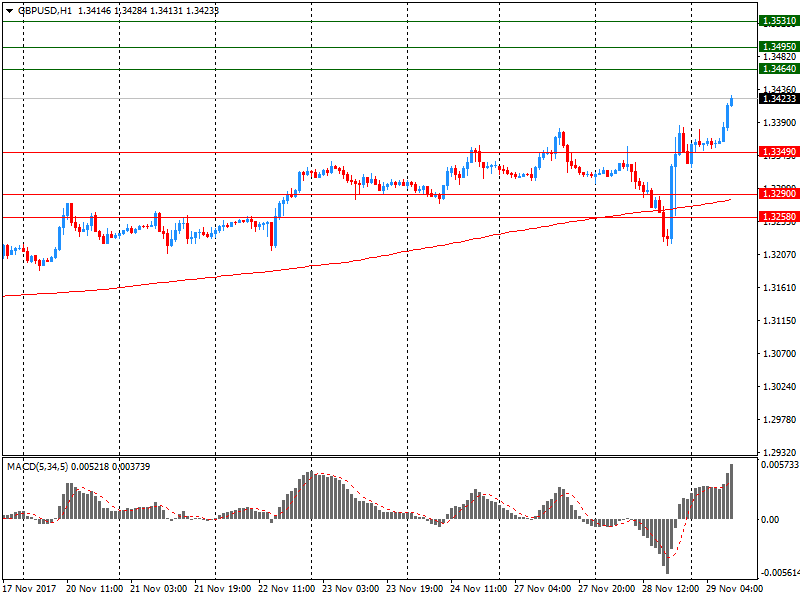Click the 20 Nov 11:00 time label
Image resolution: width=800 pixels, height=600 pixels.
94,589
